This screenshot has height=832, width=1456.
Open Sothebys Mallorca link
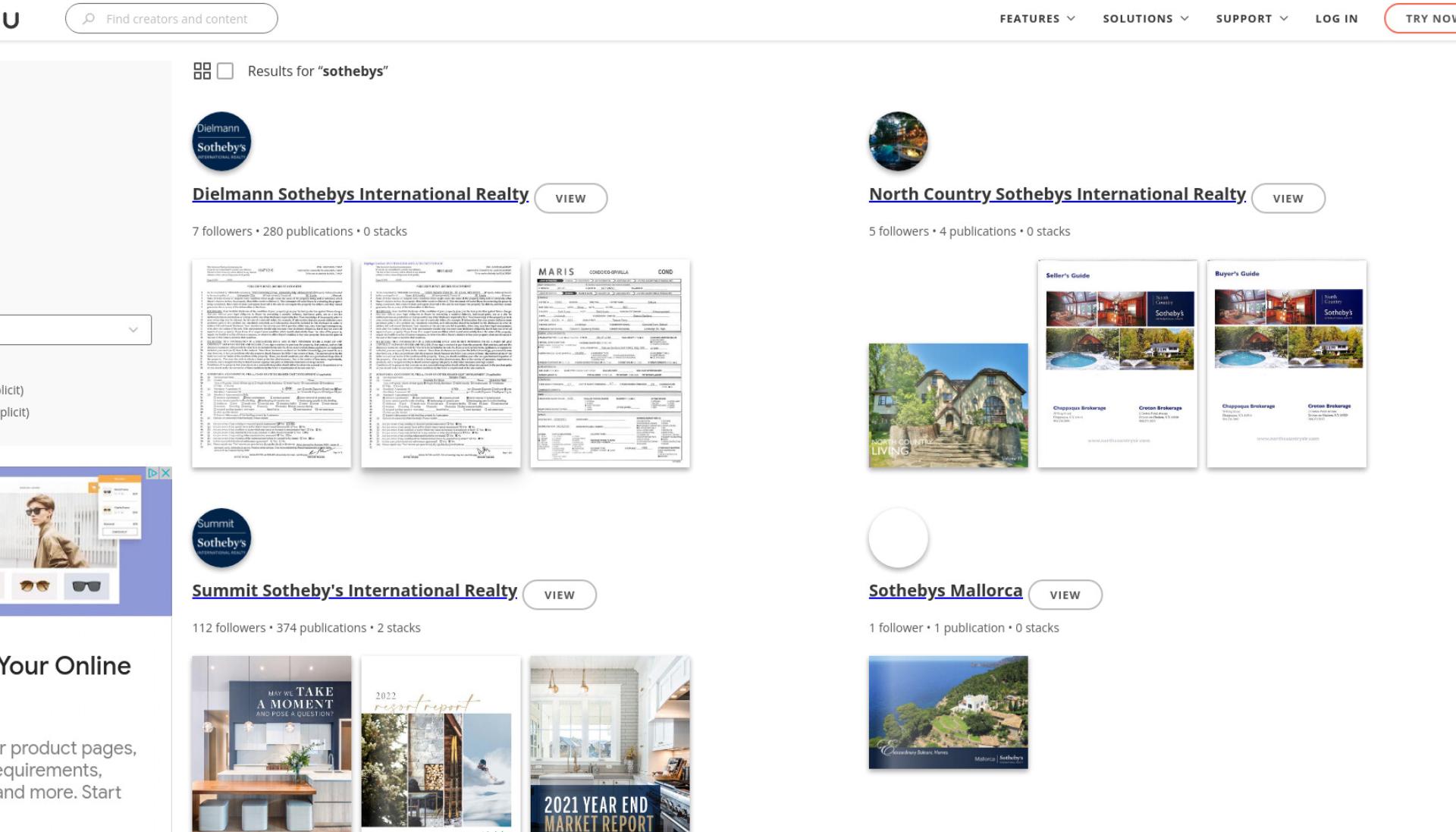[946, 591]
